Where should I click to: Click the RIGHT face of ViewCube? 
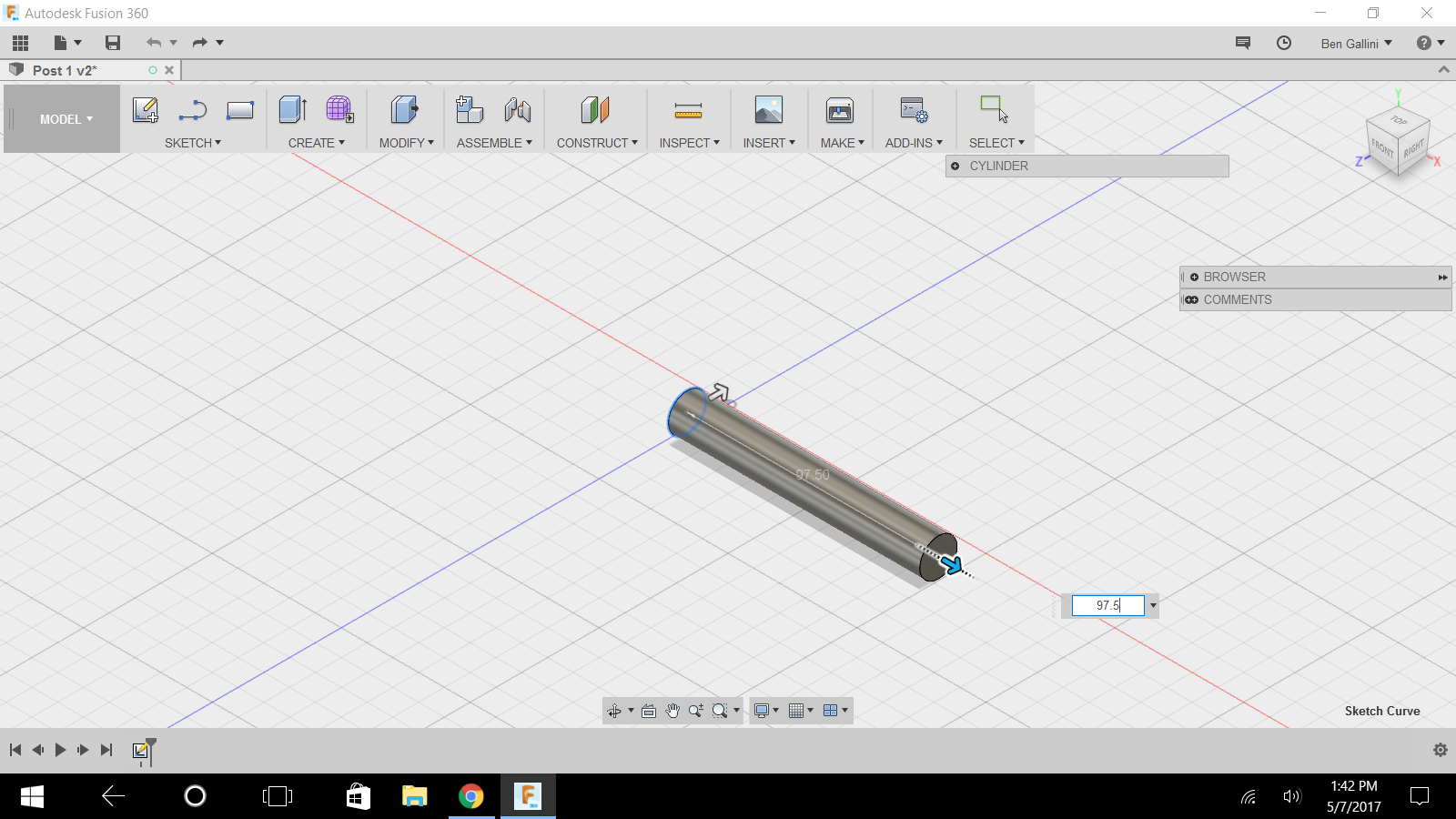[x=1413, y=149]
